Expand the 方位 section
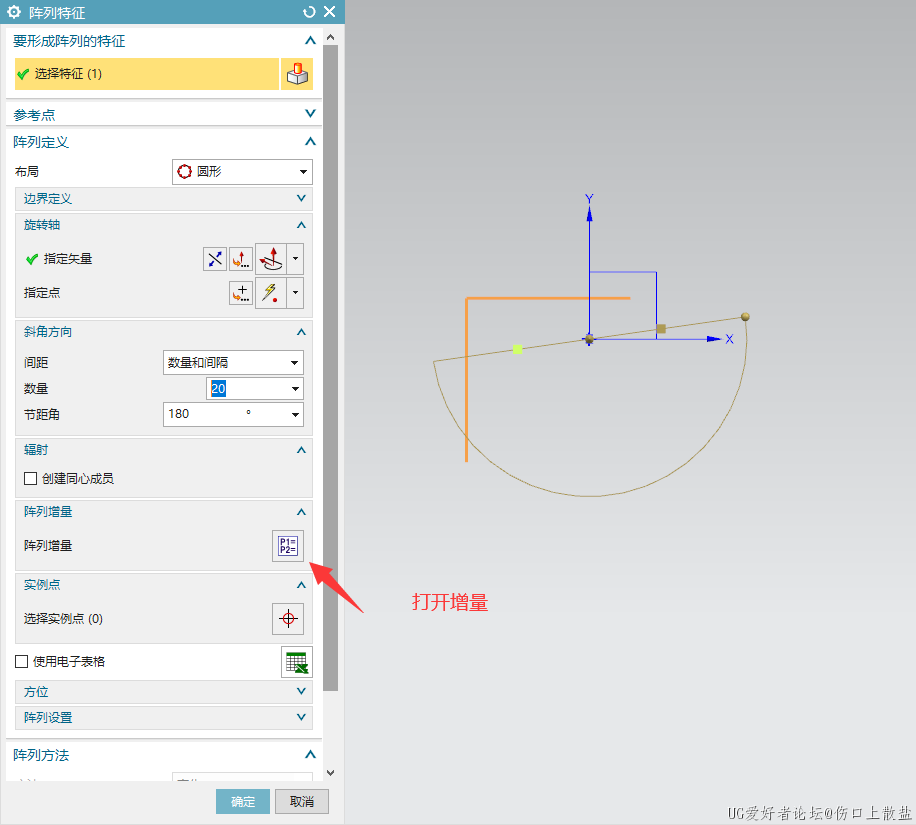Viewport: 916px width, 825px height. pyautogui.click(x=164, y=692)
